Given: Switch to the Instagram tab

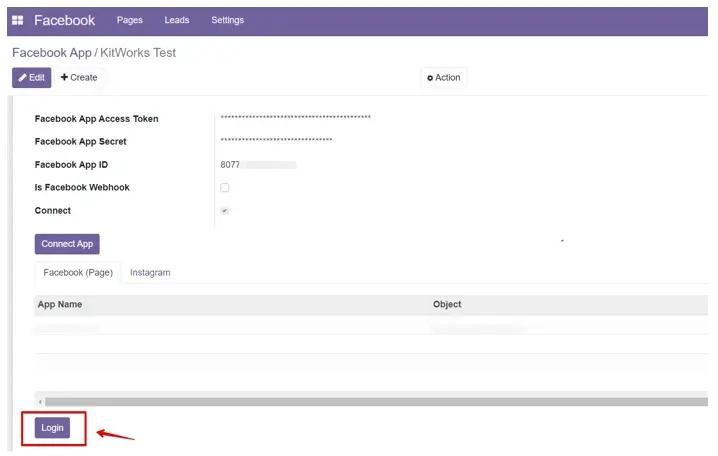Looking at the screenshot, I should pos(150,272).
